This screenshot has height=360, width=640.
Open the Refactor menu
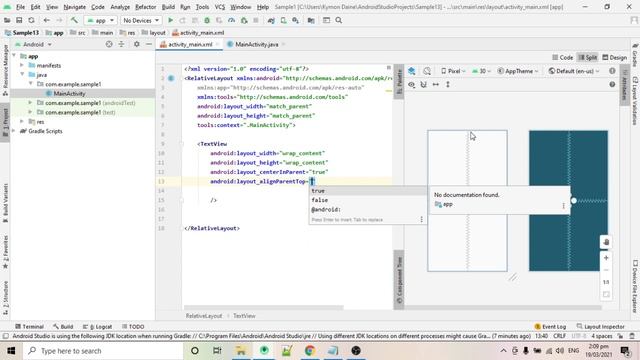click(146, 7)
